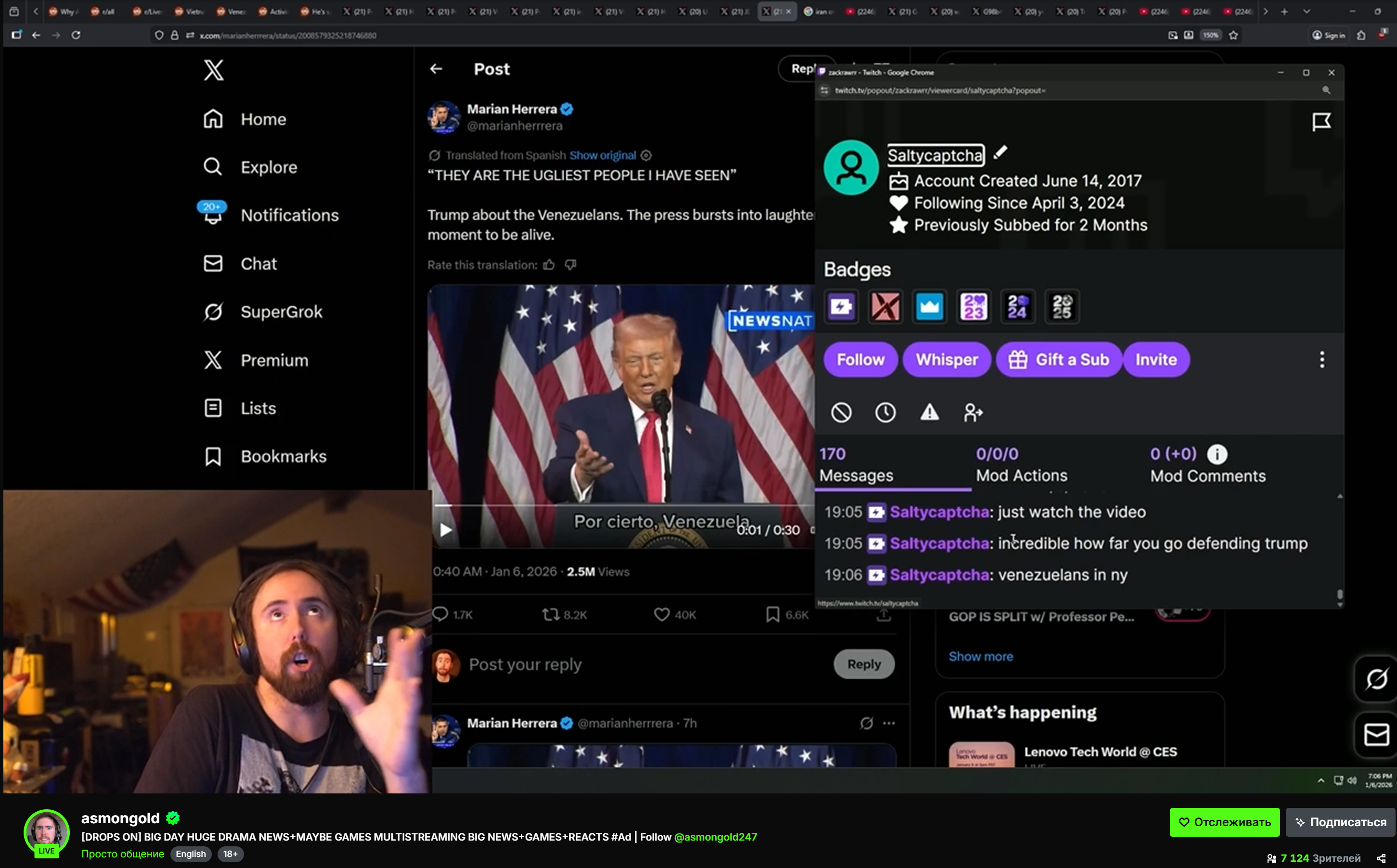This screenshot has height=868, width=1397.
Task: Click the add-user role icon
Action: (973, 412)
